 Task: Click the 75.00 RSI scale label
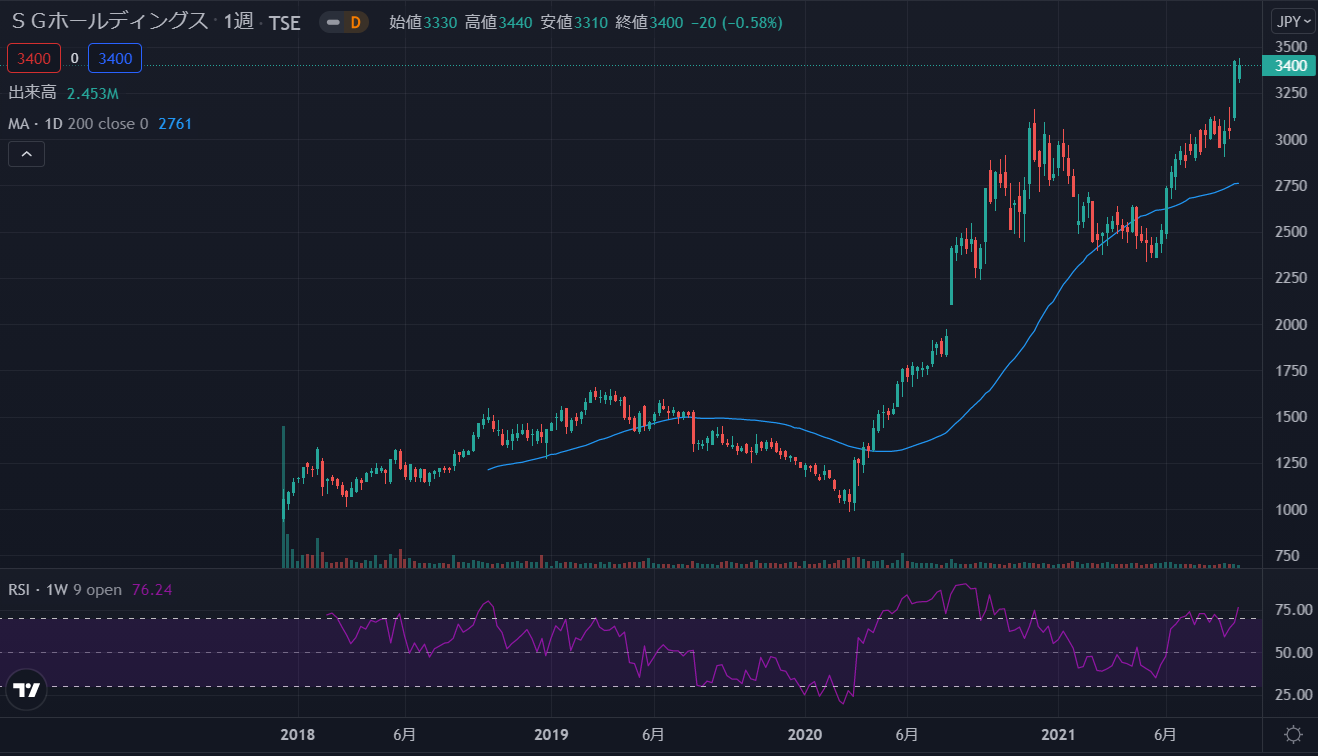pyautogui.click(x=1294, y=609)
